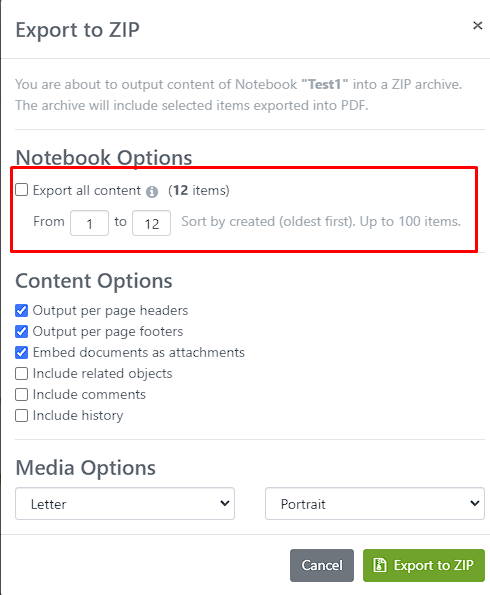Image resolution: width=490 pixels, height=595 pixels.
Task: Enable the Export all content checkbox
Action: click(22, 189)
